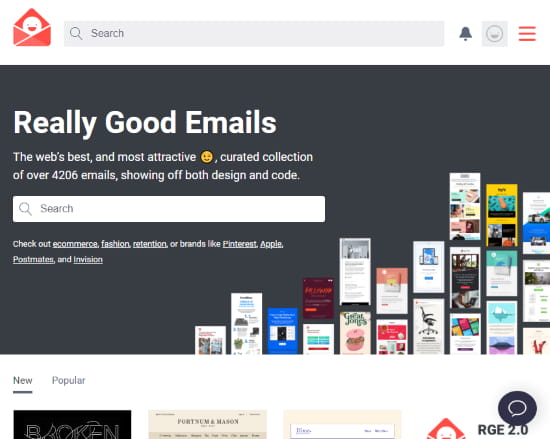Open the Postmates brand link
Viewport: 550px width, 439px height.
[33, 259]
